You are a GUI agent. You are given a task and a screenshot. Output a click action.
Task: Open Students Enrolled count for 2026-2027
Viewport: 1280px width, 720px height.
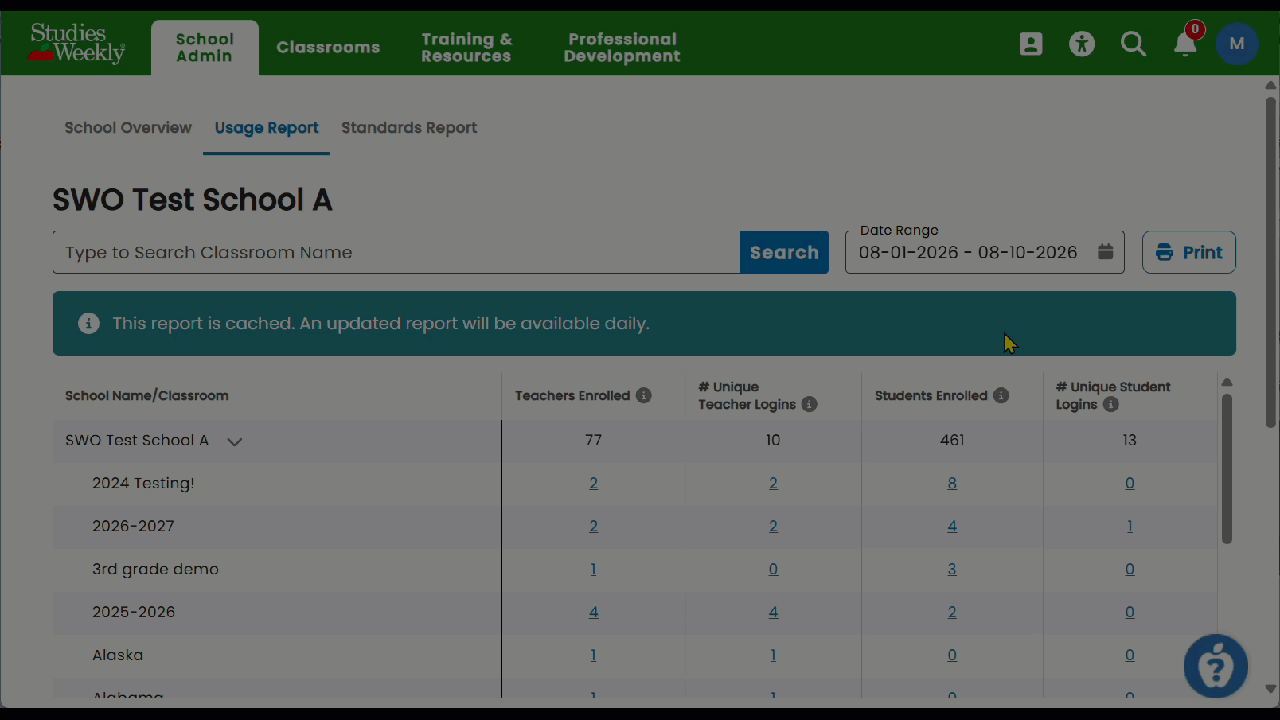pos(952,526)
